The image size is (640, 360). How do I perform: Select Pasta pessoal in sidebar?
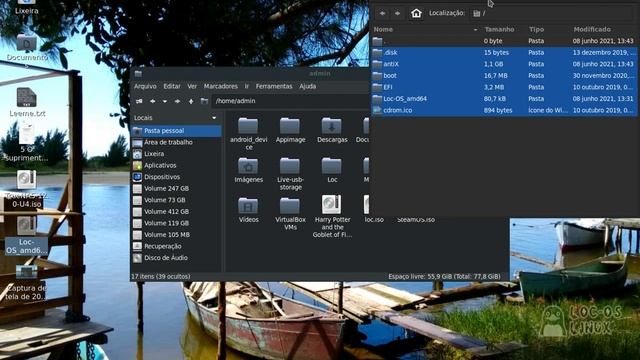tap(176, 131)
